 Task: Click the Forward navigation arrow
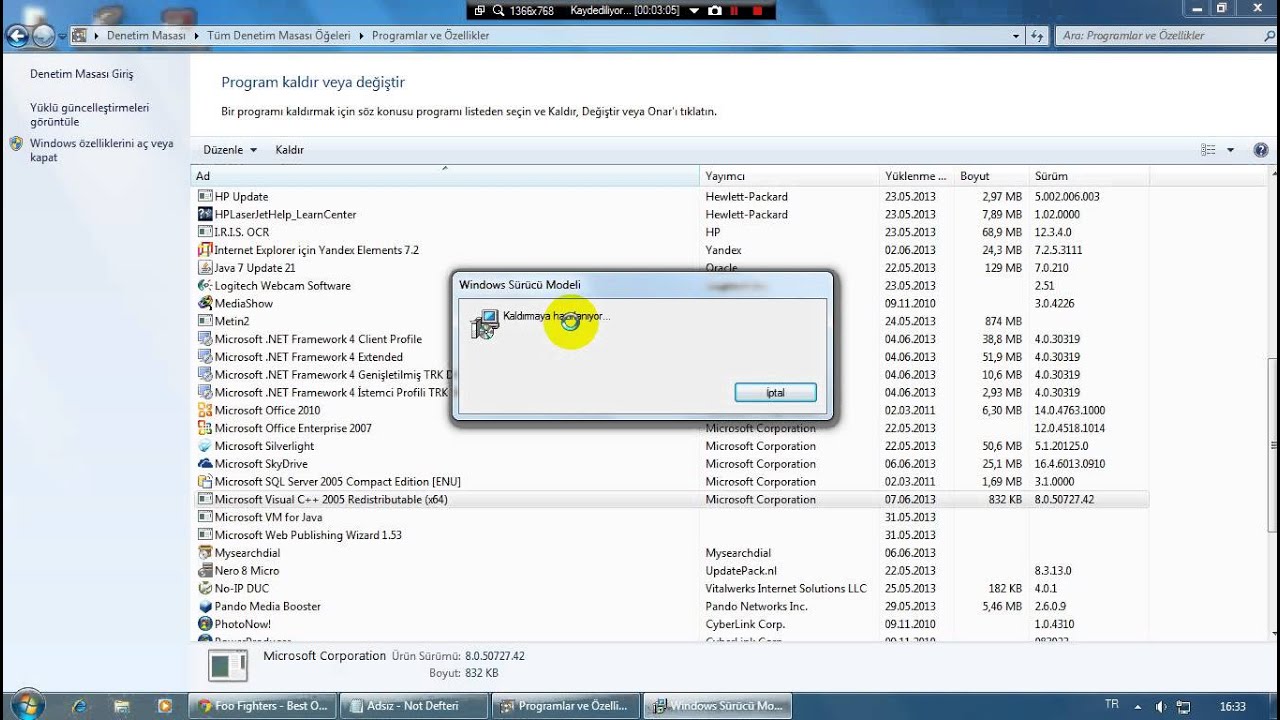(x=43, y=37)
